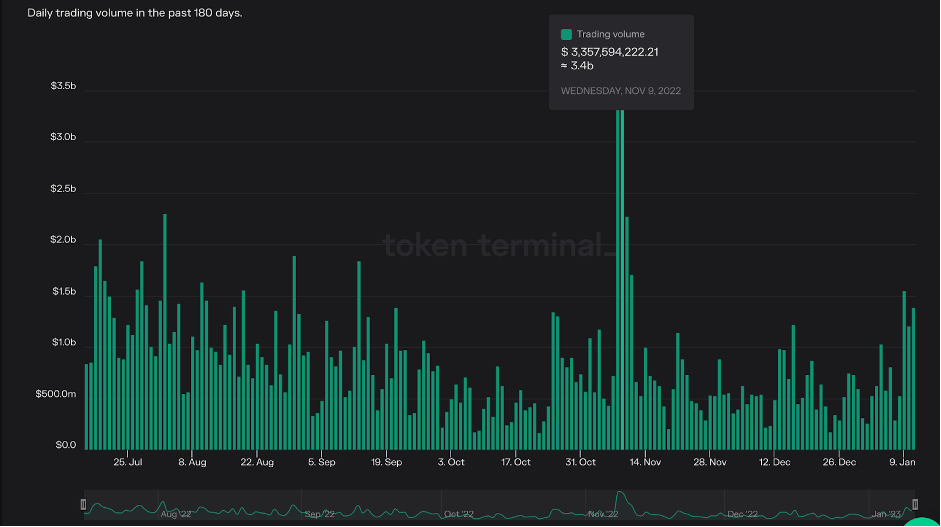Click the 3. Oct x-axis date label

451,462
